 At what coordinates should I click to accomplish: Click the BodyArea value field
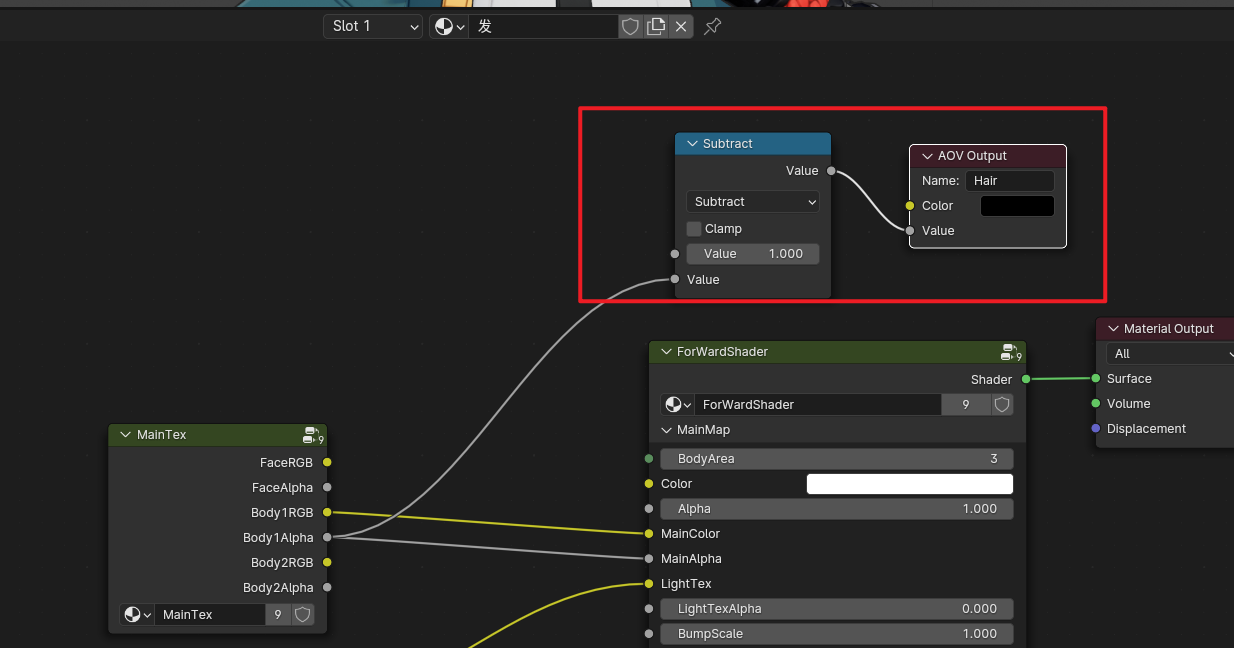tap(836, 459)
